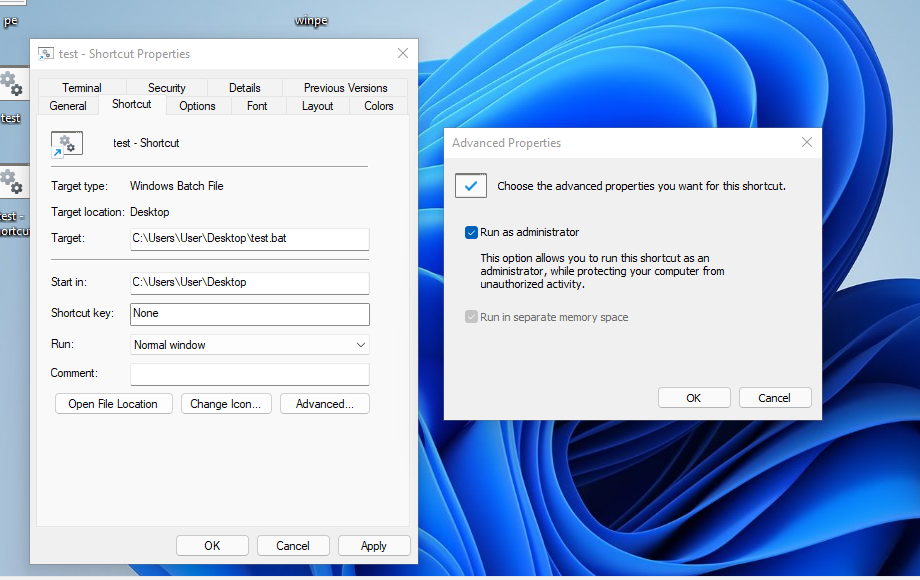Click the Shortcut key field
Image resolution: width=920 pixels, height=580 pixels.
click(x=249, y=314)
